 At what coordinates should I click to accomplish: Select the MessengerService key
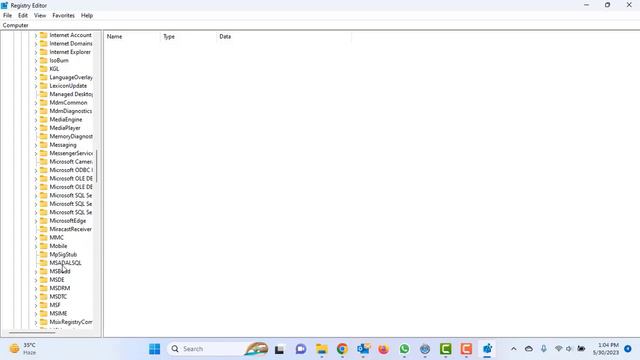[x=71, y=153]
